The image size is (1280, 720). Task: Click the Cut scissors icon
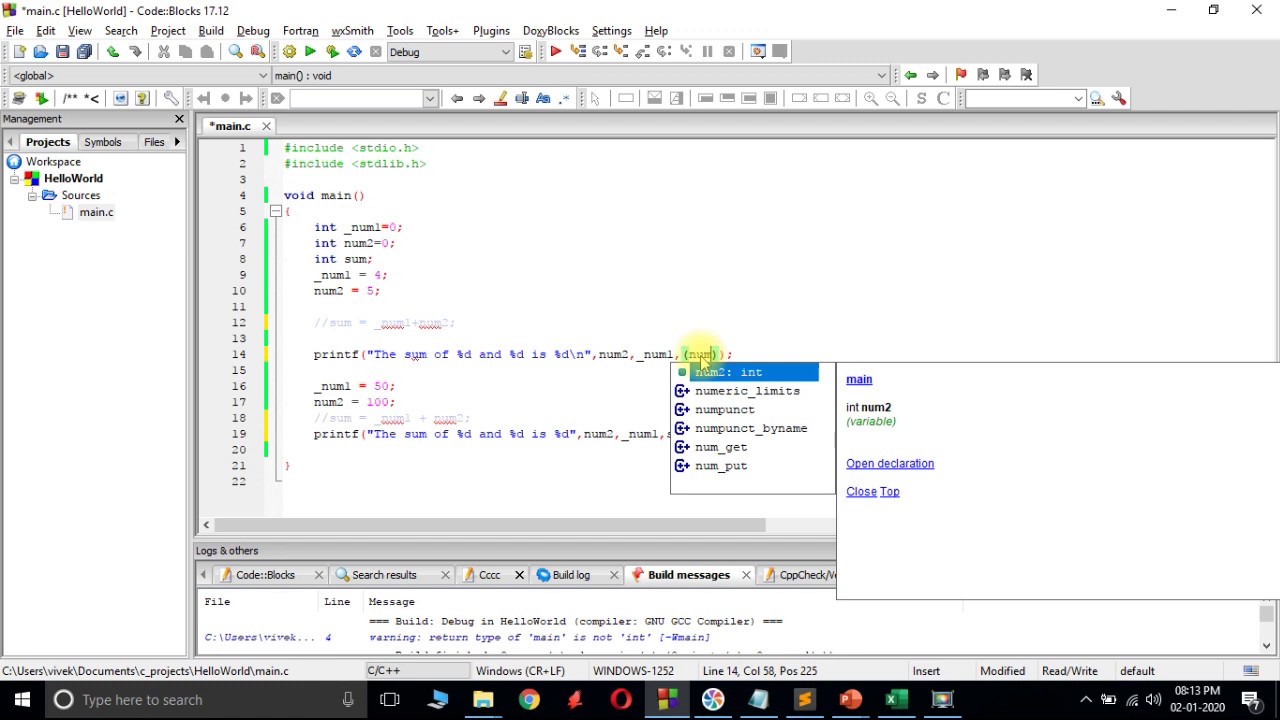pyautogui.click(x=164, y=52)
